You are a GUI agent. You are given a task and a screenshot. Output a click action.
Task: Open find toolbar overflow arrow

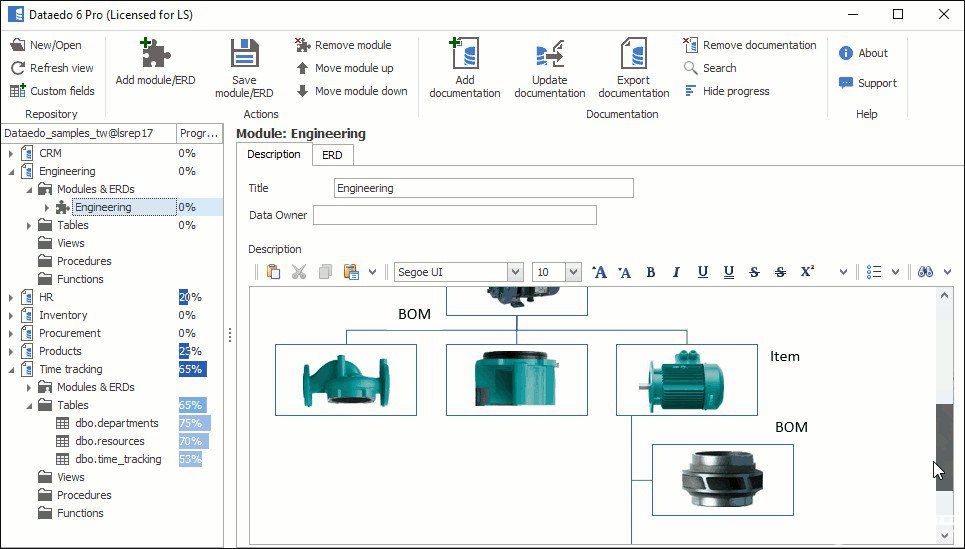tap(947, 271)
